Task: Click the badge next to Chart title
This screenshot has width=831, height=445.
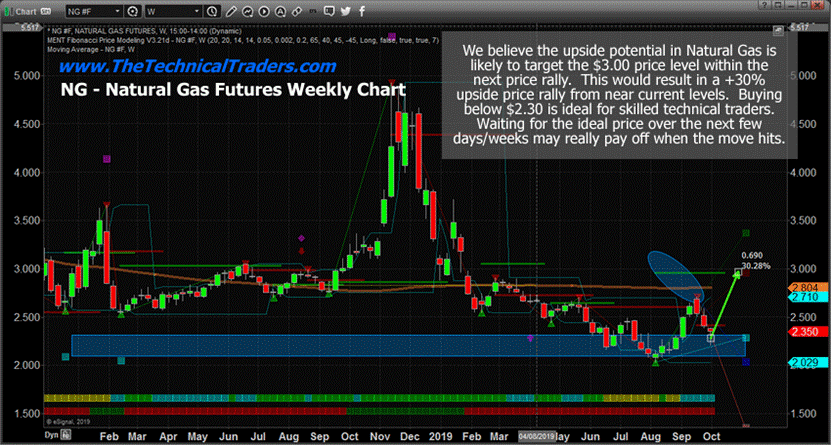Action: click(x=46, y=10)
